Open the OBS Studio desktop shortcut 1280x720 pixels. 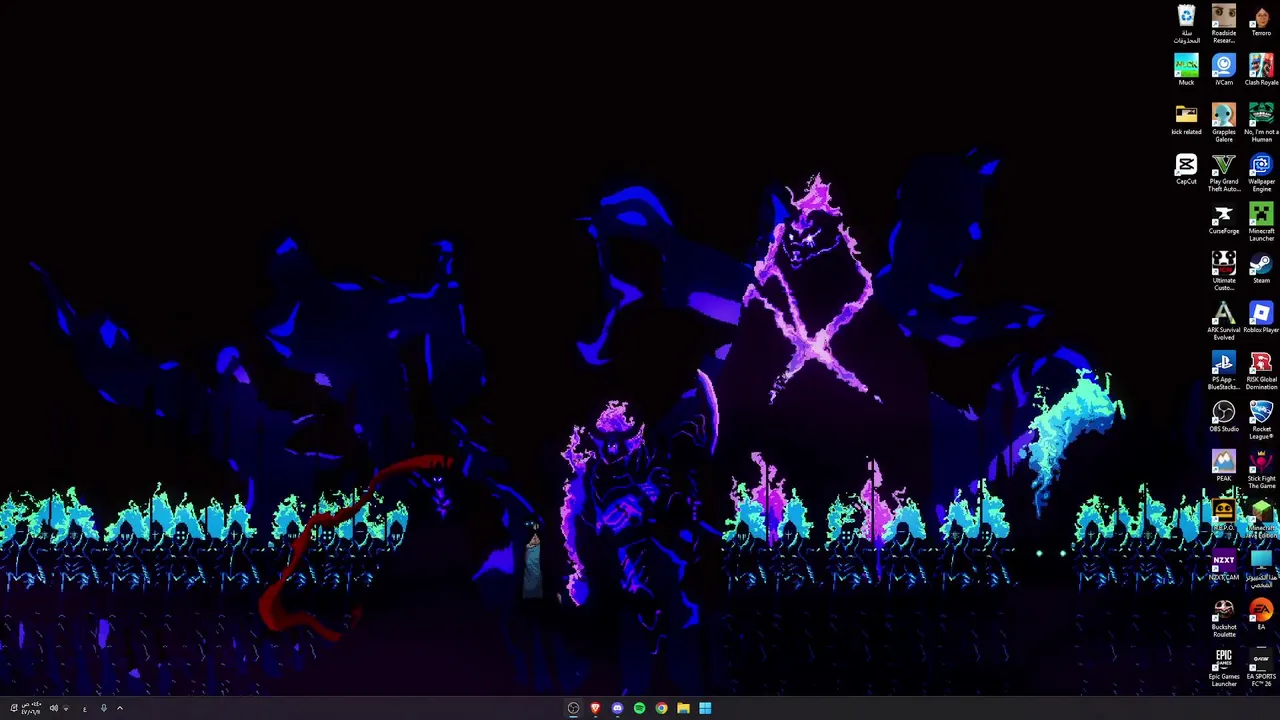tap(1224, 416)
